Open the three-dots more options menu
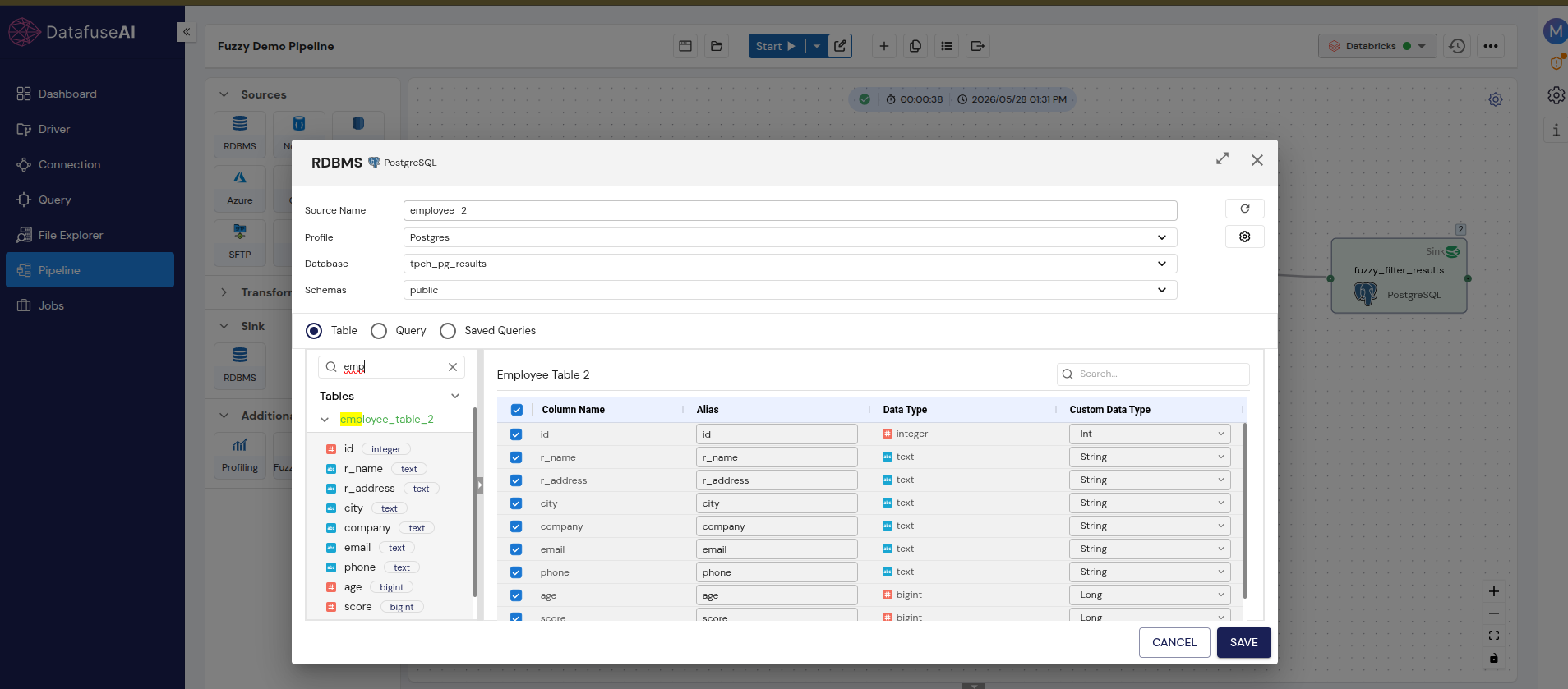 point(1491,46)
